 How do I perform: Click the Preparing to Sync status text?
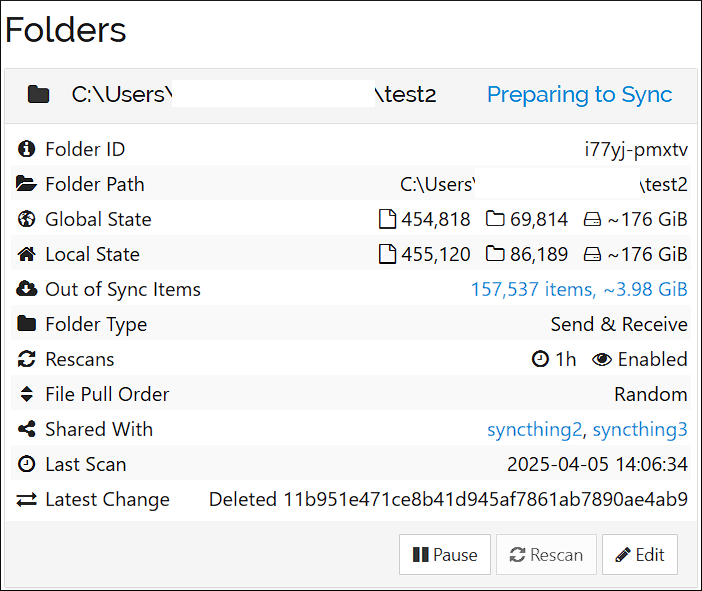coord(579,95)
